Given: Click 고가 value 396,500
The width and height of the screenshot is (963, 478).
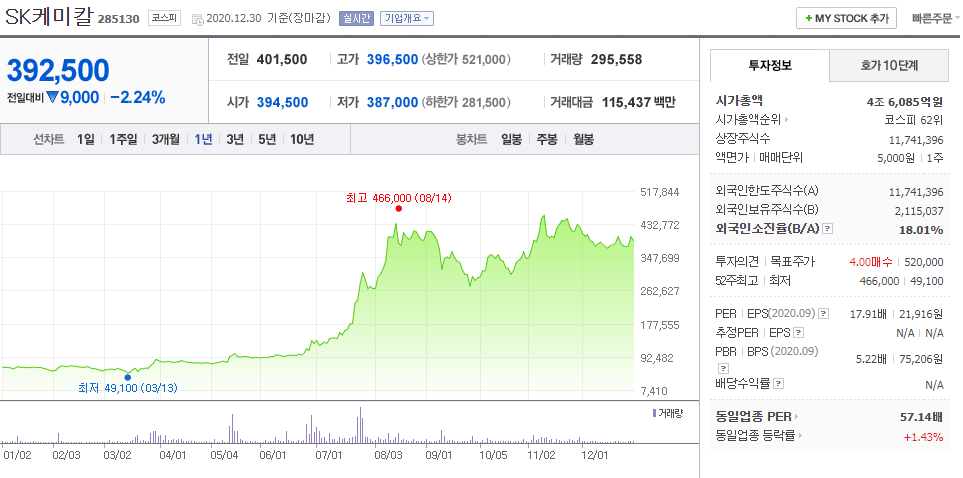Looking at the screenshot, I should pyautogui.click(x=392, y=60).
